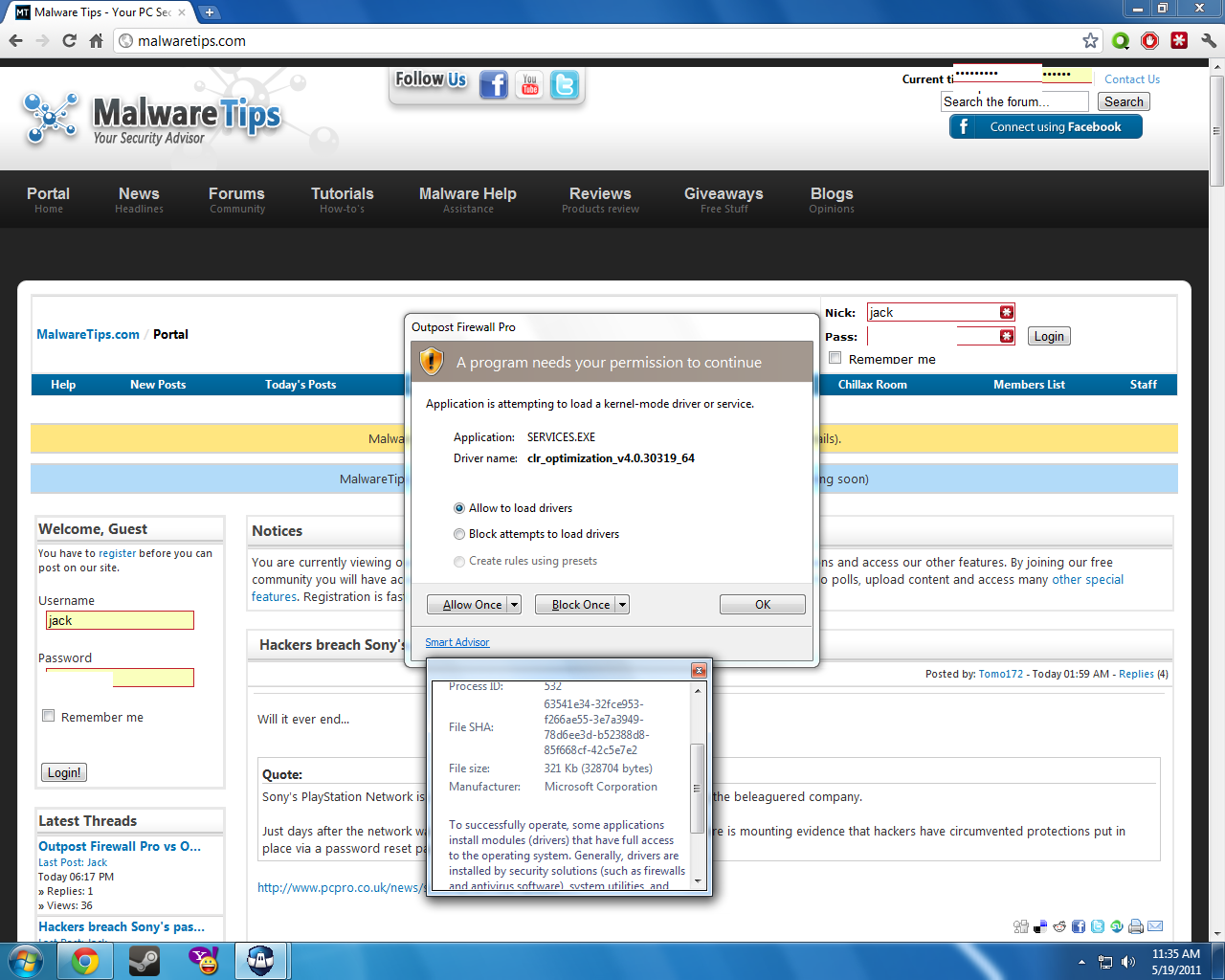The image size is (1225, 980).
Task: Share the post on Delicious
Action: tap(1040, 926)
